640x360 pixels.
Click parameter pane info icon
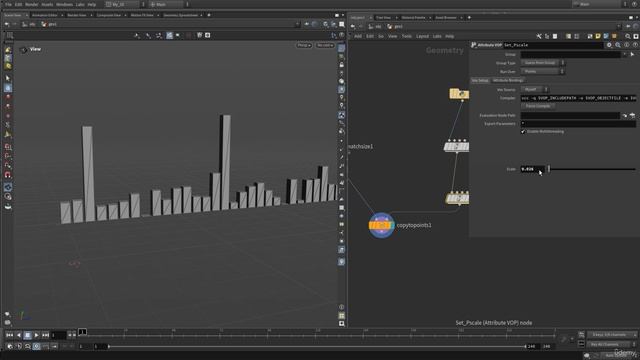tap(627, 45)
